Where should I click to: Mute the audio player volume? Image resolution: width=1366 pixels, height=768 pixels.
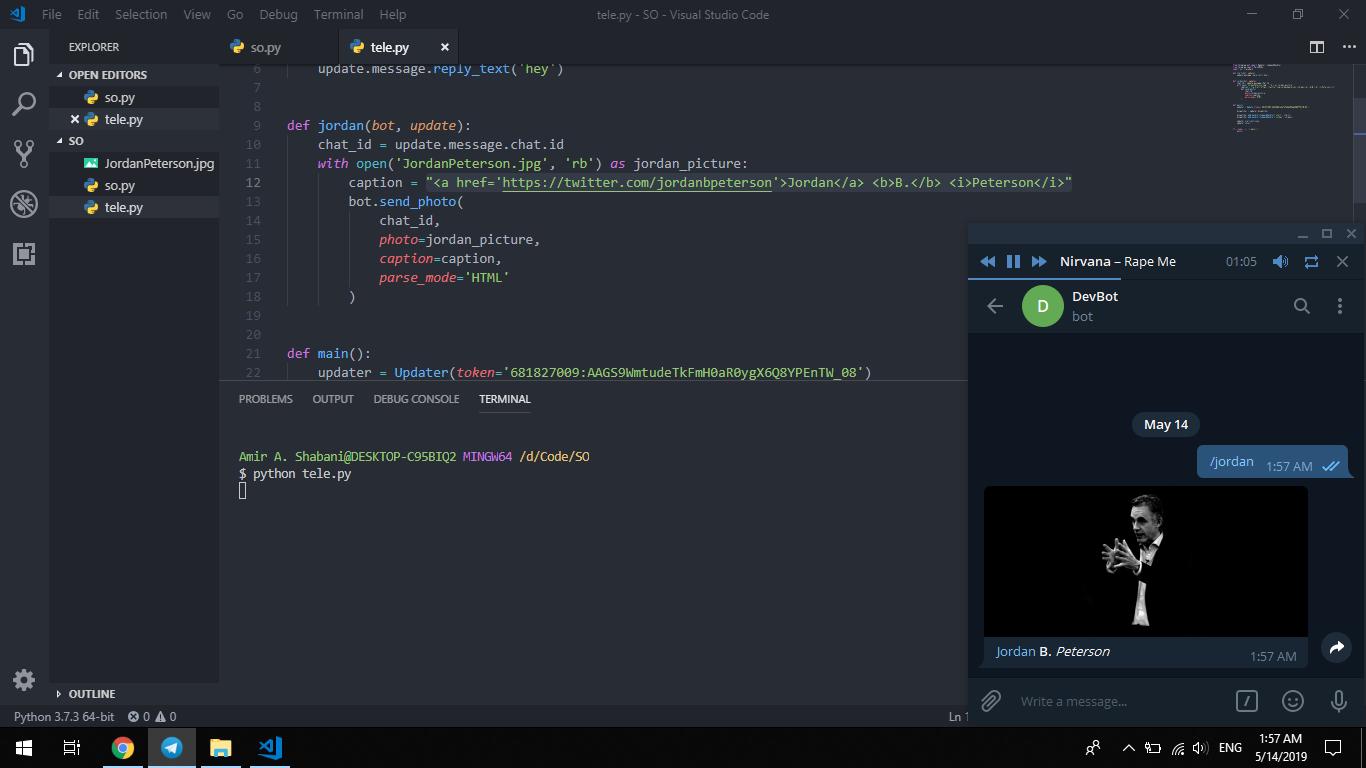1280,261
